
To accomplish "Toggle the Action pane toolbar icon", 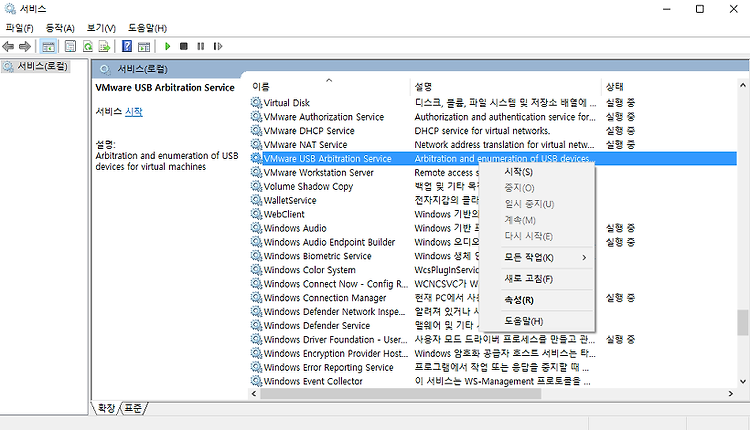I will (144, 46).
